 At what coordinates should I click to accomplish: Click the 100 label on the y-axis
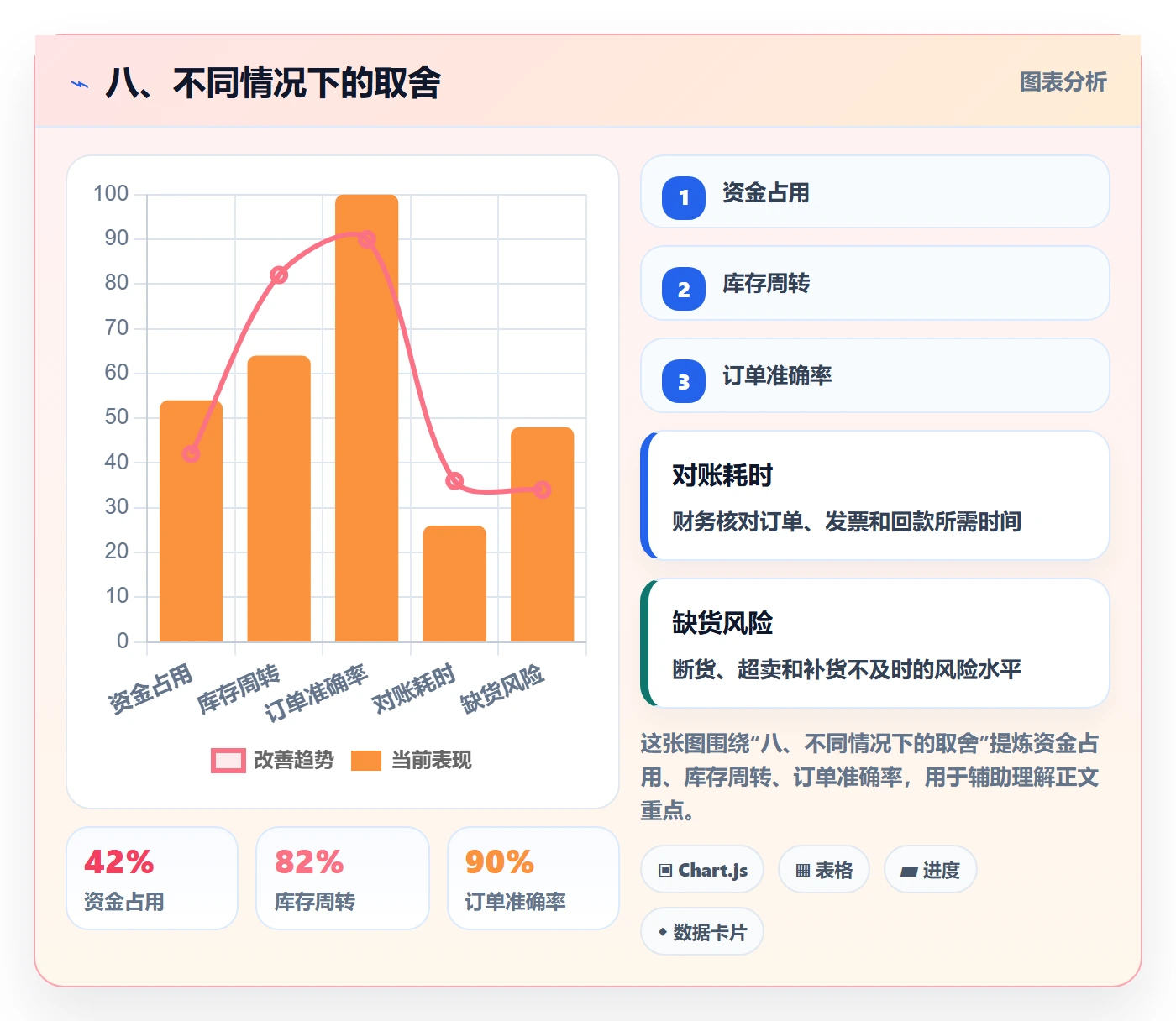click(x=111, y=194)
